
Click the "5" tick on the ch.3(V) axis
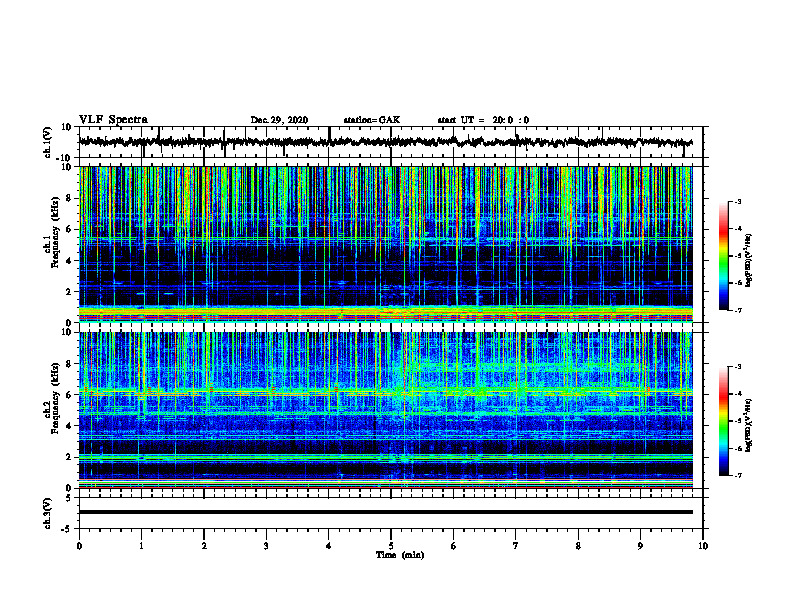tap(69, 498)
